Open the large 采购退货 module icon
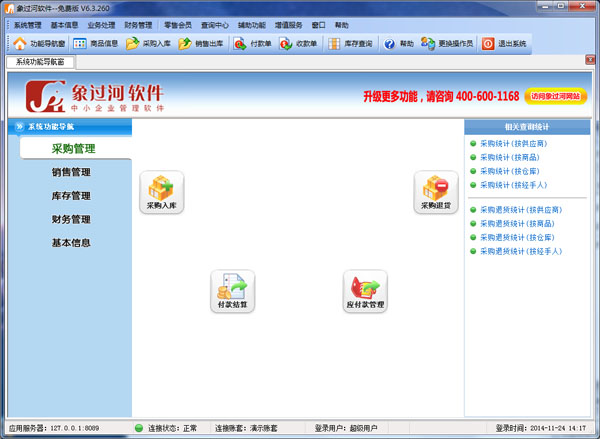This screenshot has width=600, height=439. click(436, 192)
